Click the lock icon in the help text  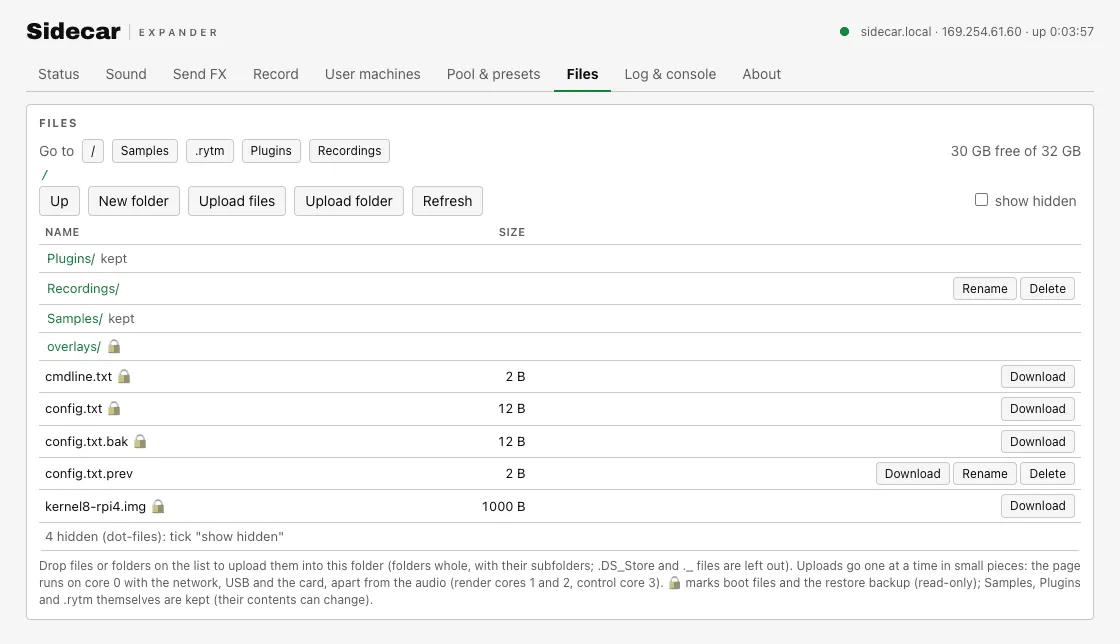tap(674, 583)
